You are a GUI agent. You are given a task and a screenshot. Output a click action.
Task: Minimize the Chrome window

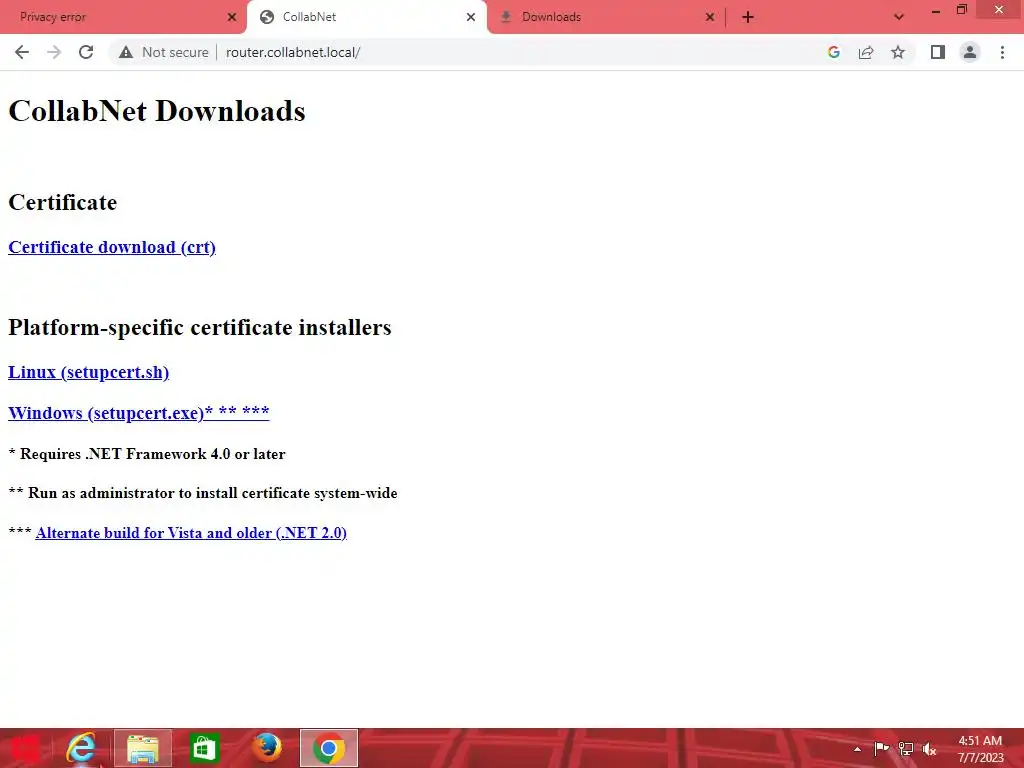coord(936,10)
